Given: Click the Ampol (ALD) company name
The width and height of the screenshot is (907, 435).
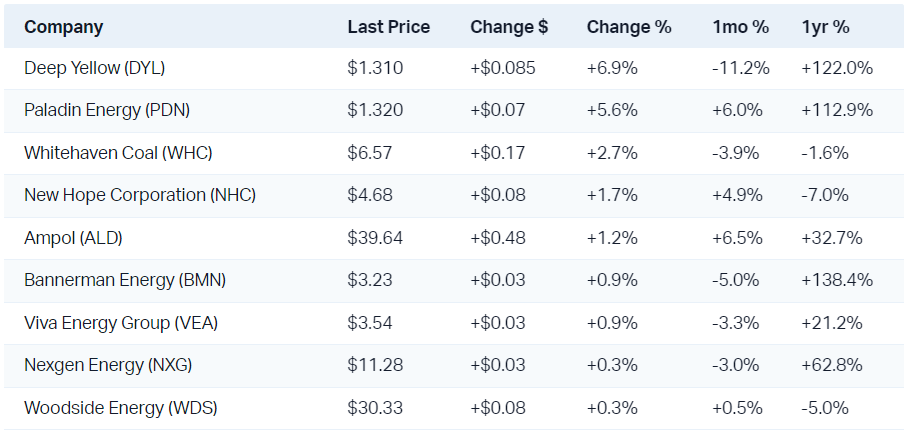Looking at the screenshot, I should [73, 238].
